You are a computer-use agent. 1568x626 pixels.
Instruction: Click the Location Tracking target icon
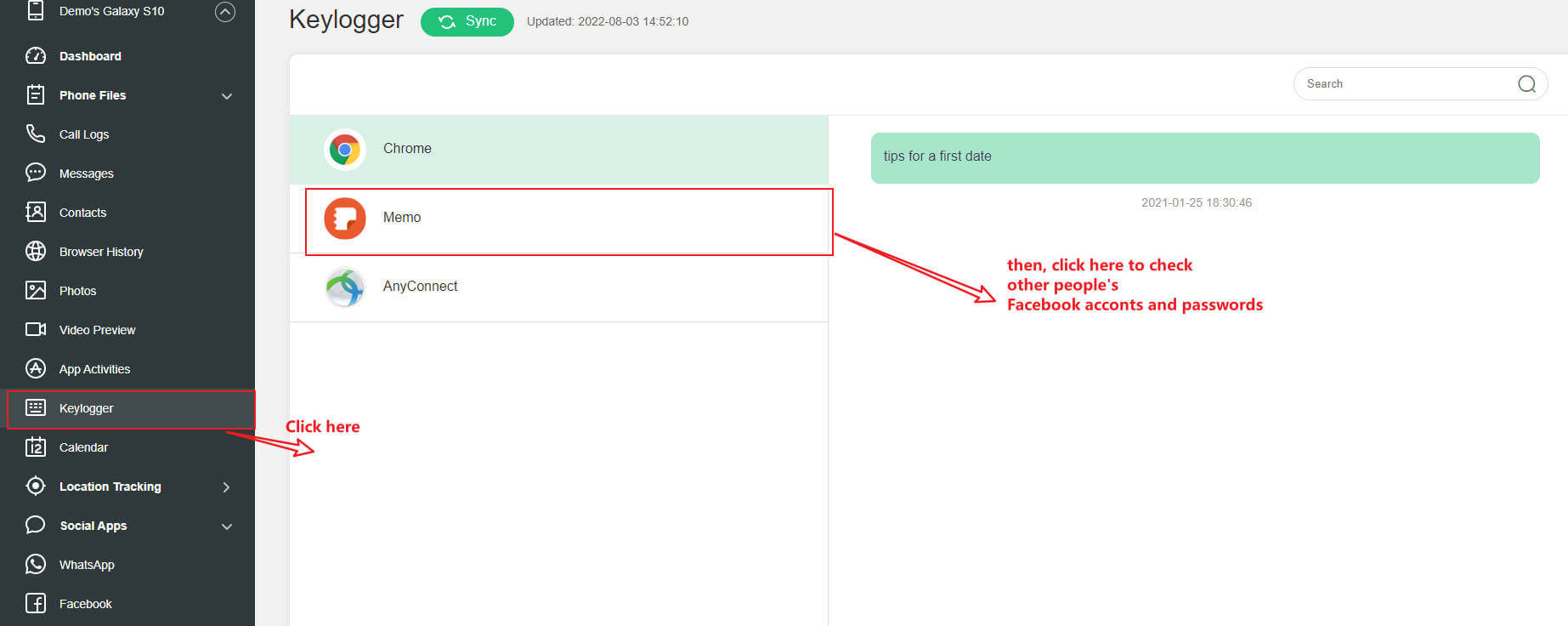(x=36, y=486)
